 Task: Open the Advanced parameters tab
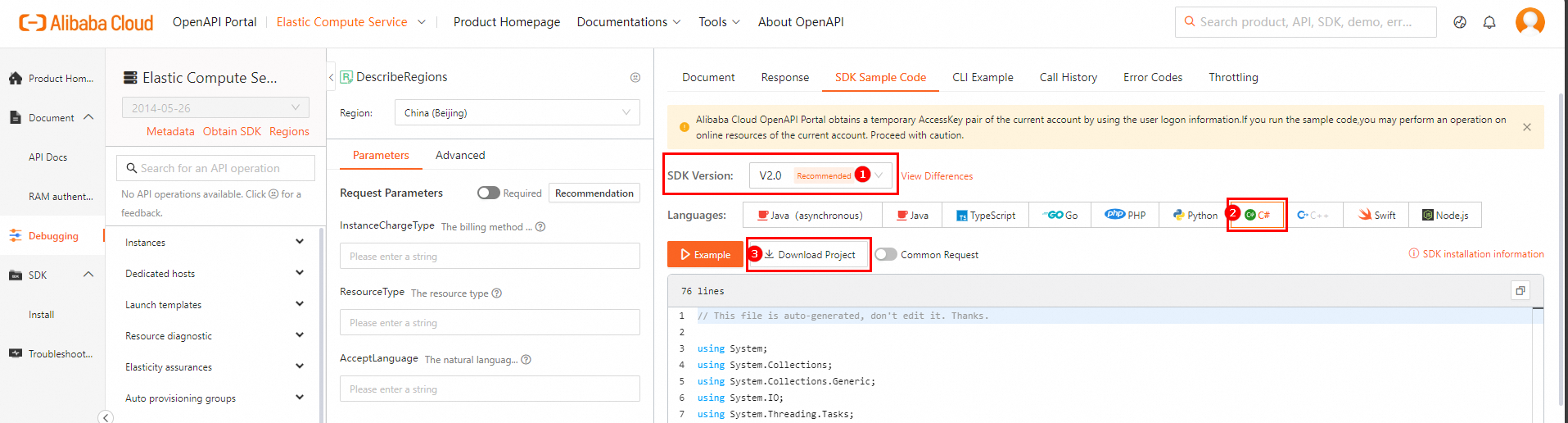[x=460, y=155]
